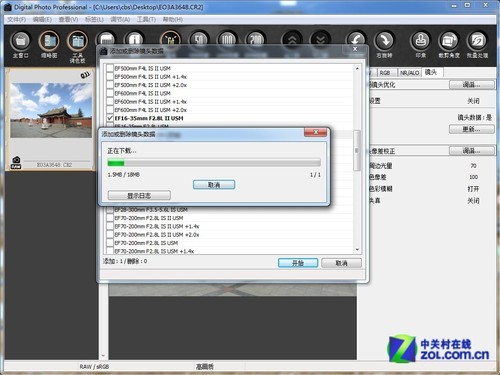The height and width of the screenshot is (375, 500).
Task: Click 调谐 button for 像差校正
Action: [x=471, y=151]
